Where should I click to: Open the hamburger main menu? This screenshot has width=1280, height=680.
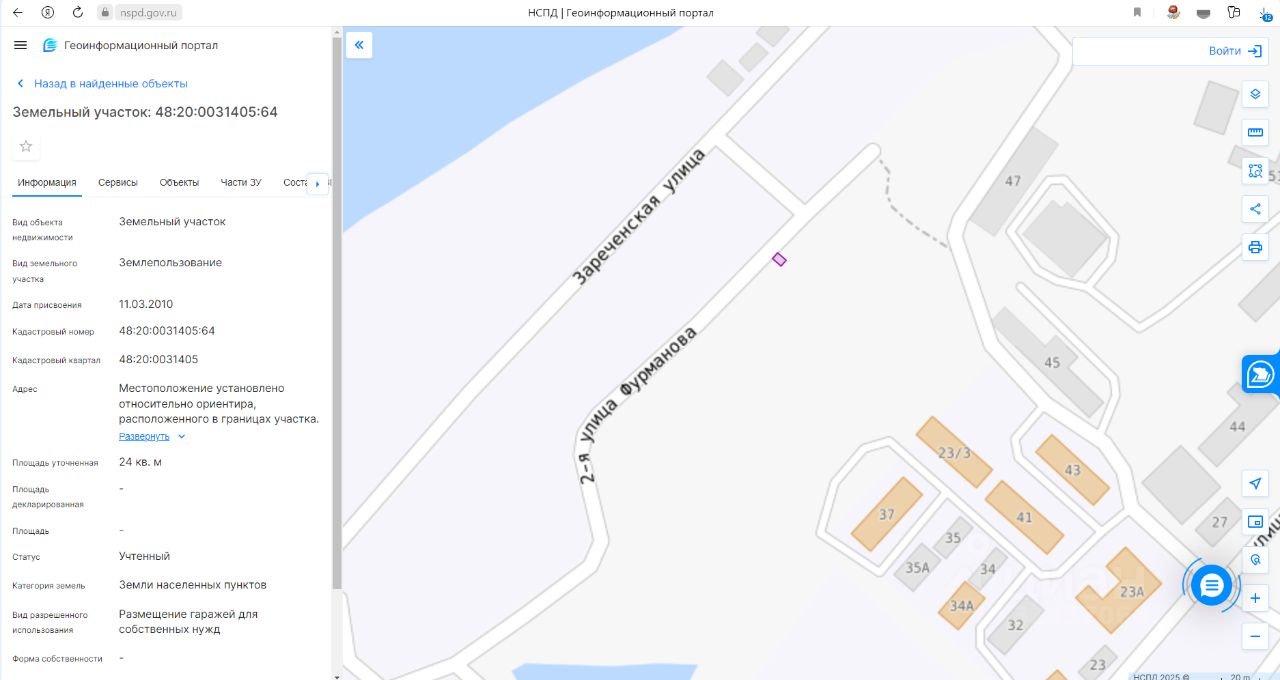click(x=20, y=45)
